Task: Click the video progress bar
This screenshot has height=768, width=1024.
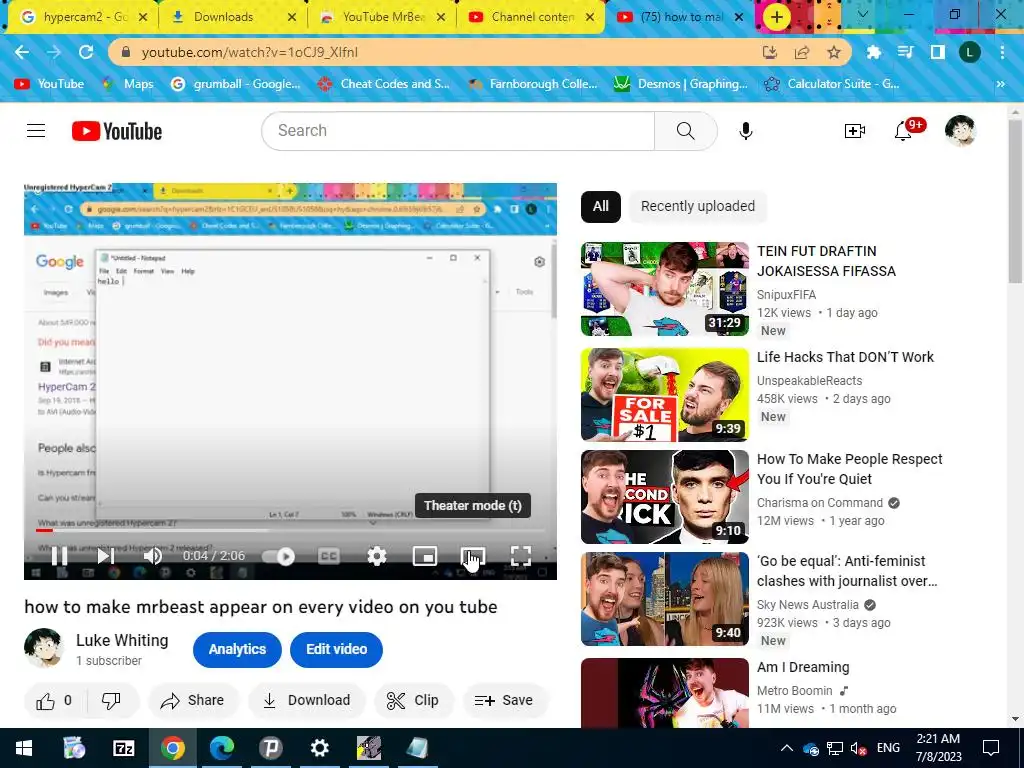Action: [290, 530]
